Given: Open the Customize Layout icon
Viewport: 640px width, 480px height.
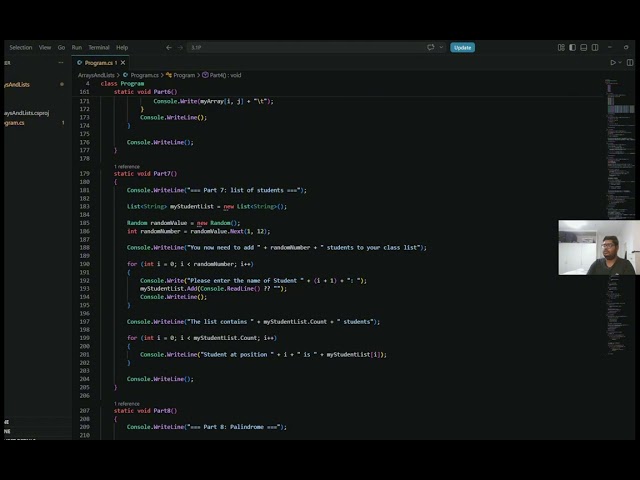Looking at the screenshot, I should pyautogui.click(x=561, y=47).
